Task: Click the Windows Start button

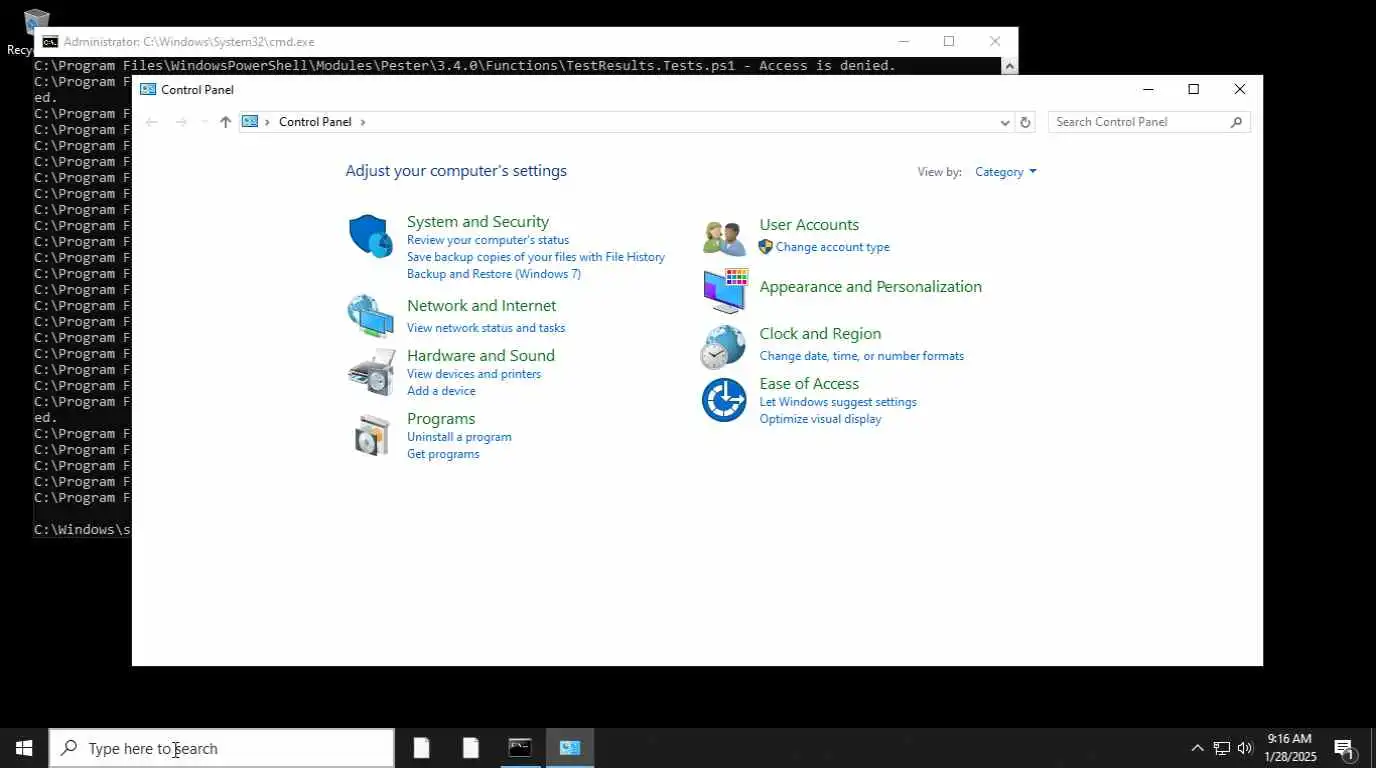Action: click(x=24, y=748)
